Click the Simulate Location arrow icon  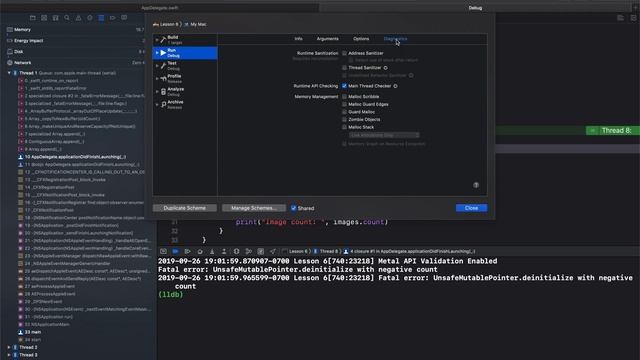pos(273,251)
